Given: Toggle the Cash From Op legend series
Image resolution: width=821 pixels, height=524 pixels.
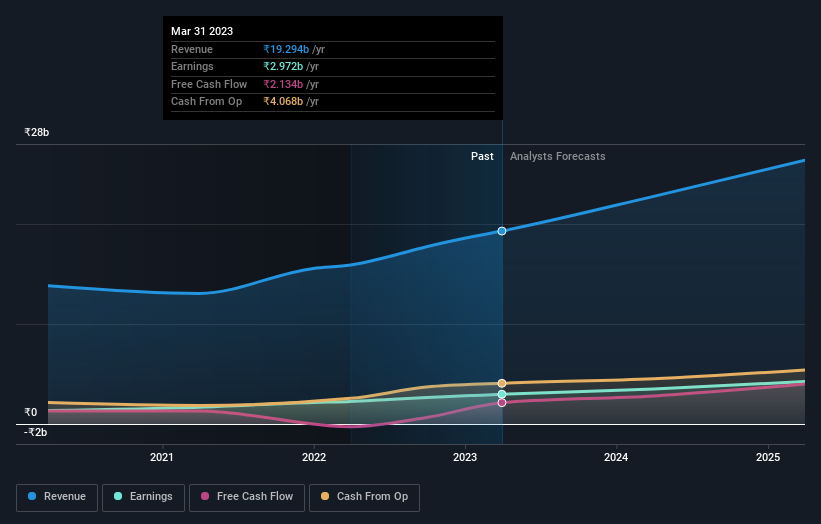Looking at the screenshot, I should [x=364, y=497].
